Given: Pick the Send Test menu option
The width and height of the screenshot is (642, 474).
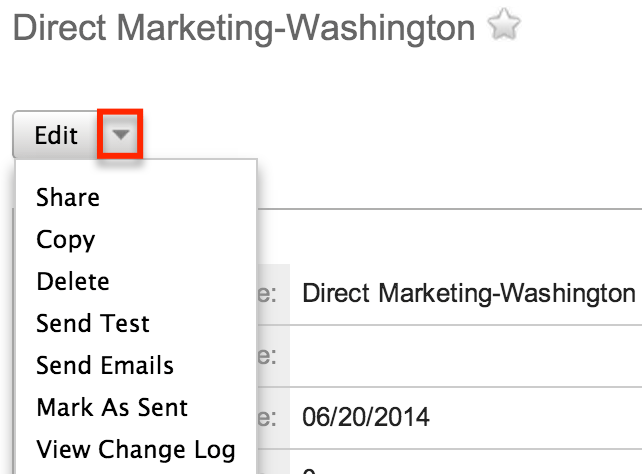Looking at the screenshot, I should 93,324.
